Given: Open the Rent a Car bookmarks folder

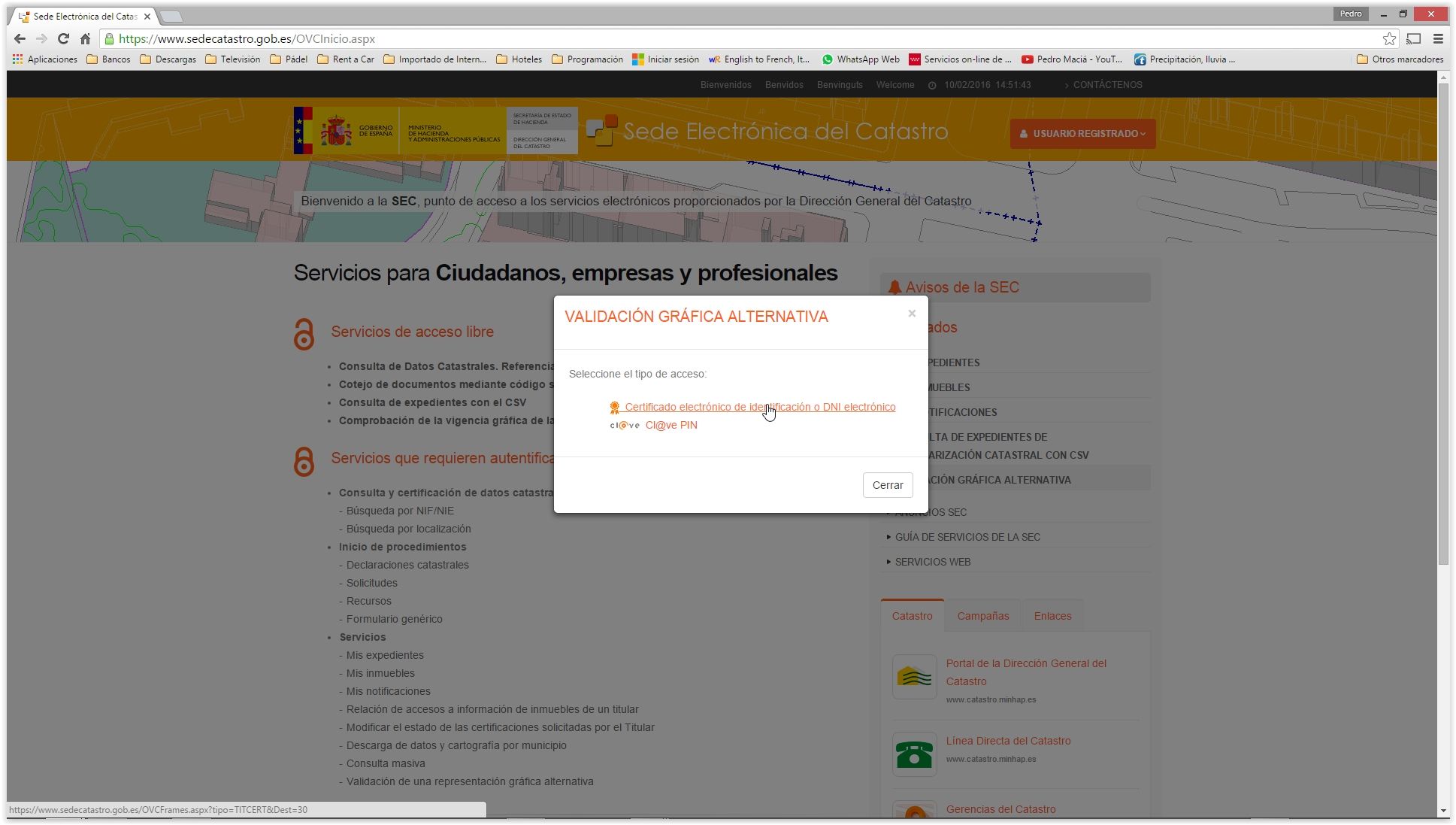Looking at the screenshot, I should (346, 59).
